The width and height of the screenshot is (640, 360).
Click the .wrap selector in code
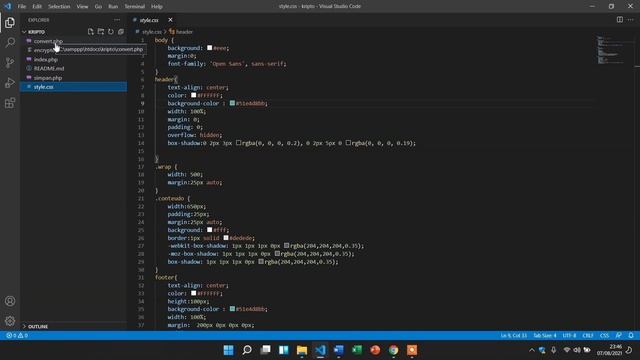click(x=163, y=167)
